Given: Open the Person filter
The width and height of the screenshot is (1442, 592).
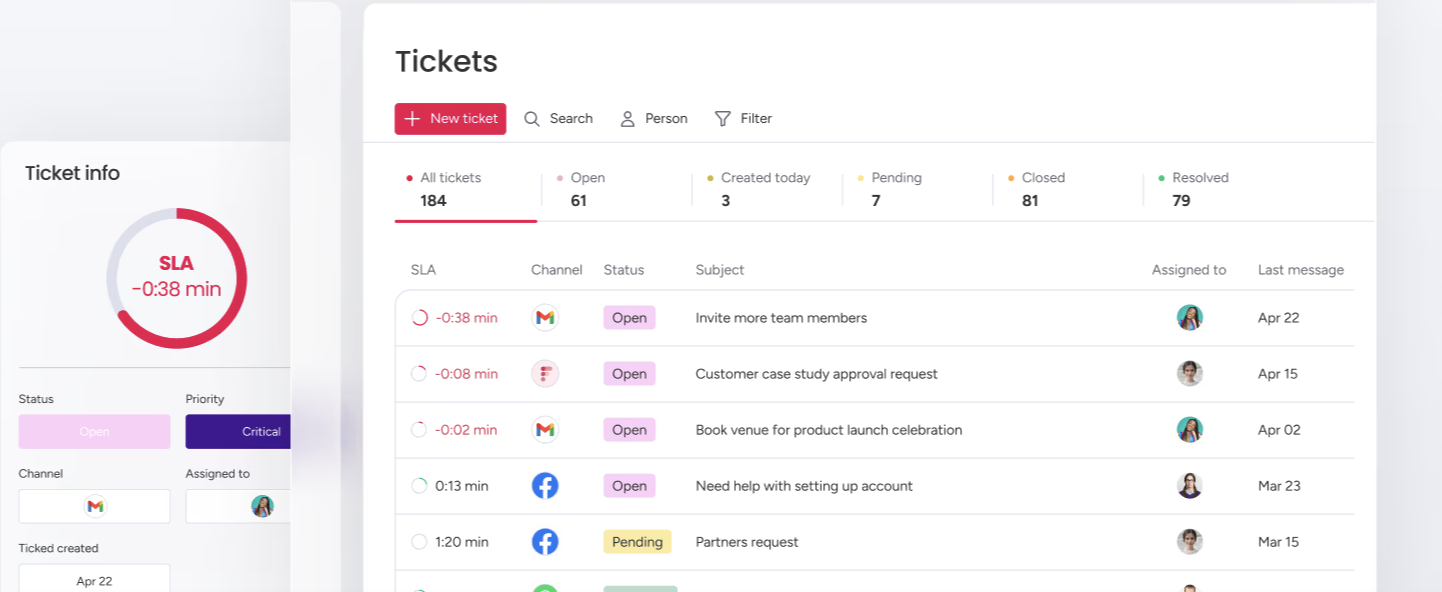Looking at the screenshot, I should click(654, 119).
